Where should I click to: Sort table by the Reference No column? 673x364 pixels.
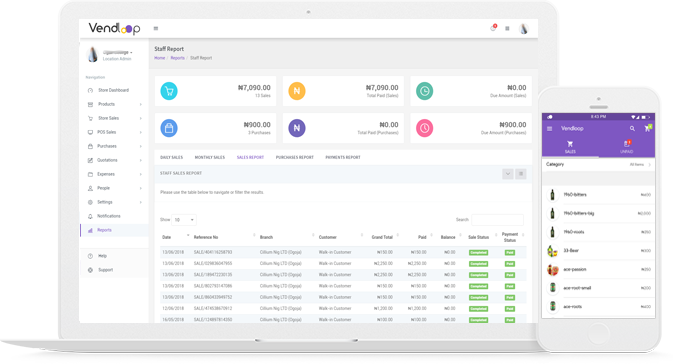coord(224,237)
